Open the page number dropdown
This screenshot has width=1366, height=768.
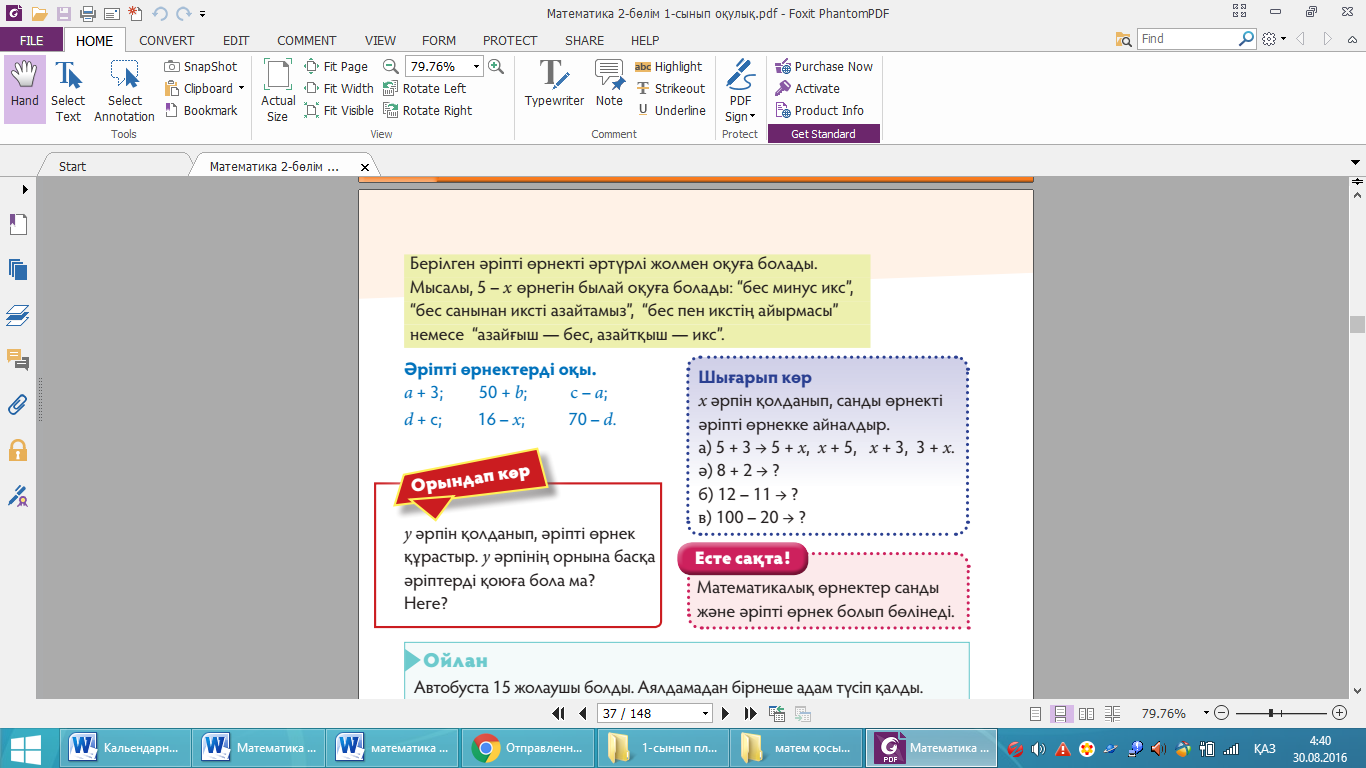point(706,714)
